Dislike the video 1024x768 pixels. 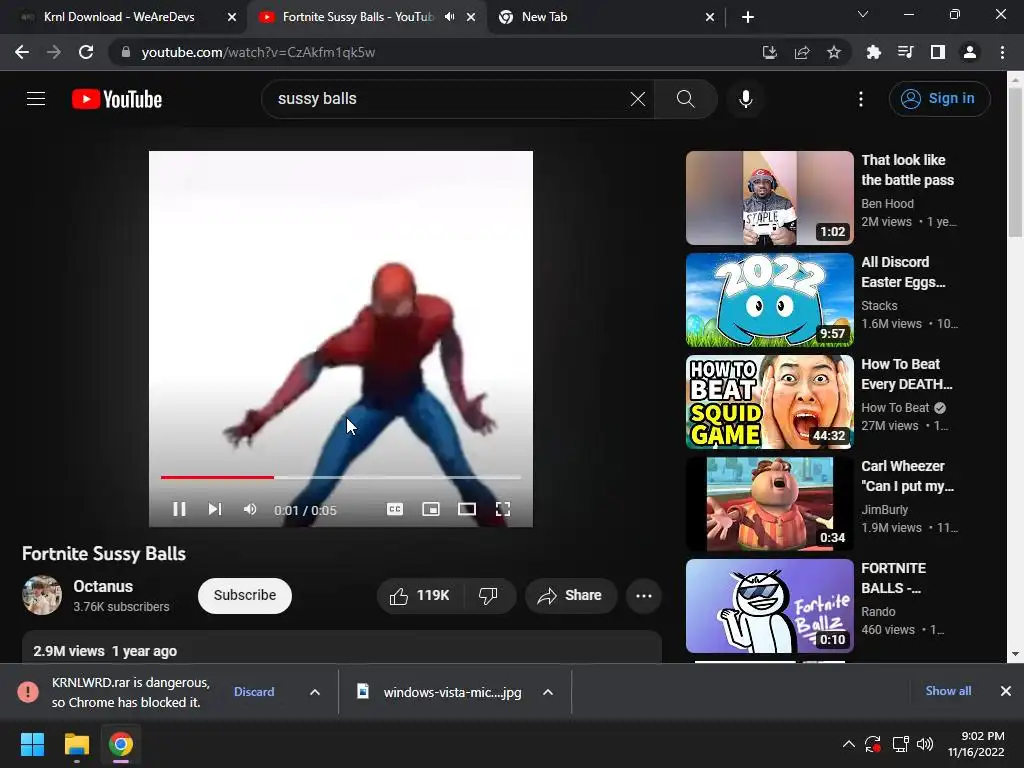click(x=488, y=596)
